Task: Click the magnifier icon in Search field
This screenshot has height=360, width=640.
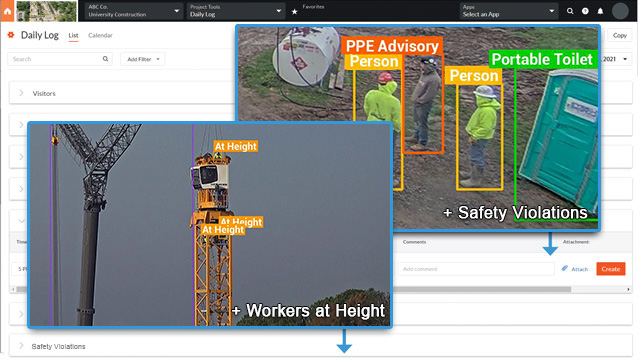Action: click(x=105, y=59)
